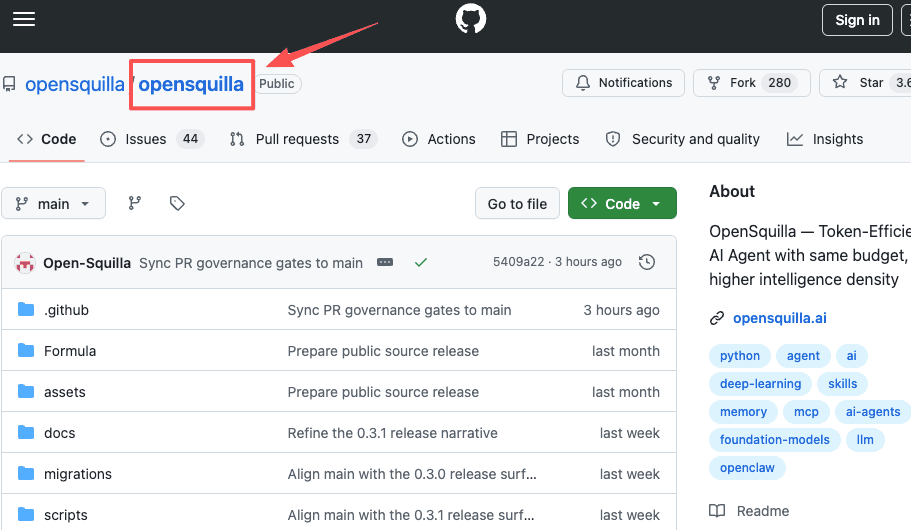This screenshot has width=911, height=530.
Task: Select the Code tab
Action: click(46, 139)
